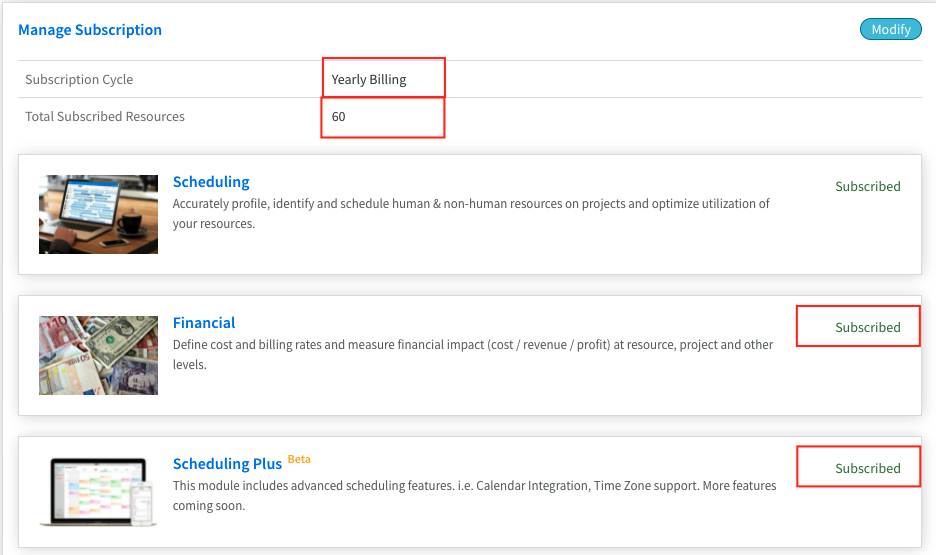This screenshot has height=555, width=936.
Task: Click the Modify button
Action: [890, 29]
